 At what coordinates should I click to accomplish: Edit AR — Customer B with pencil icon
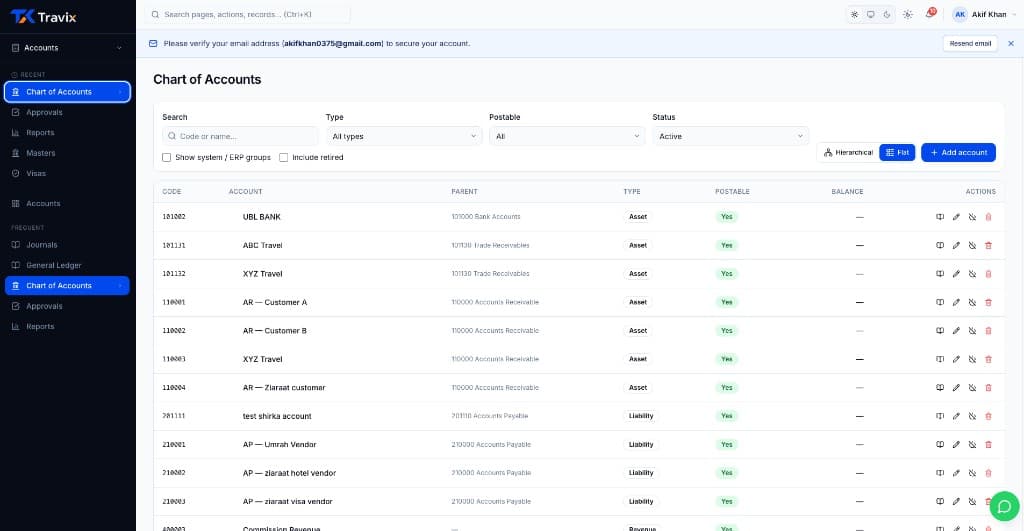[x=956, y=330]
